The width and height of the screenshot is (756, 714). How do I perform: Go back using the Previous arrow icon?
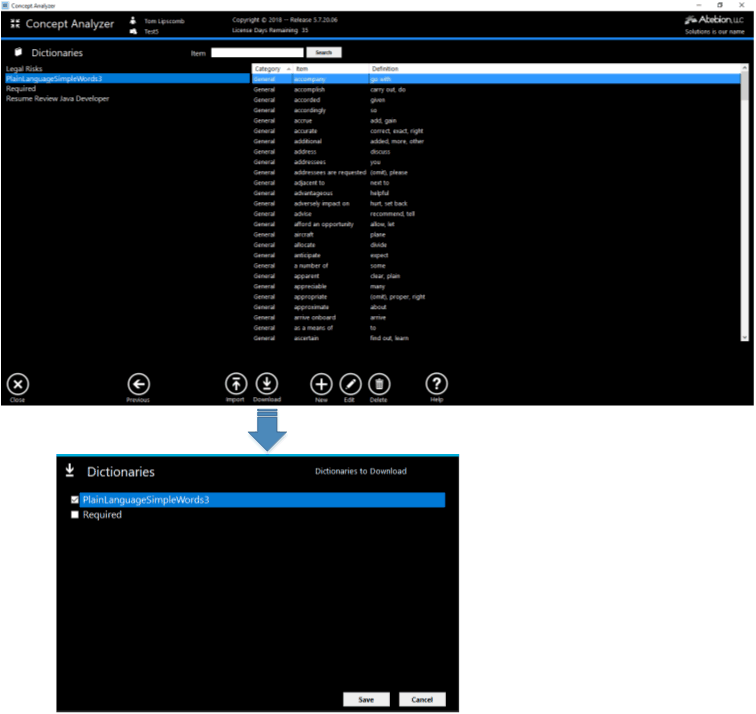coord(139,384)
